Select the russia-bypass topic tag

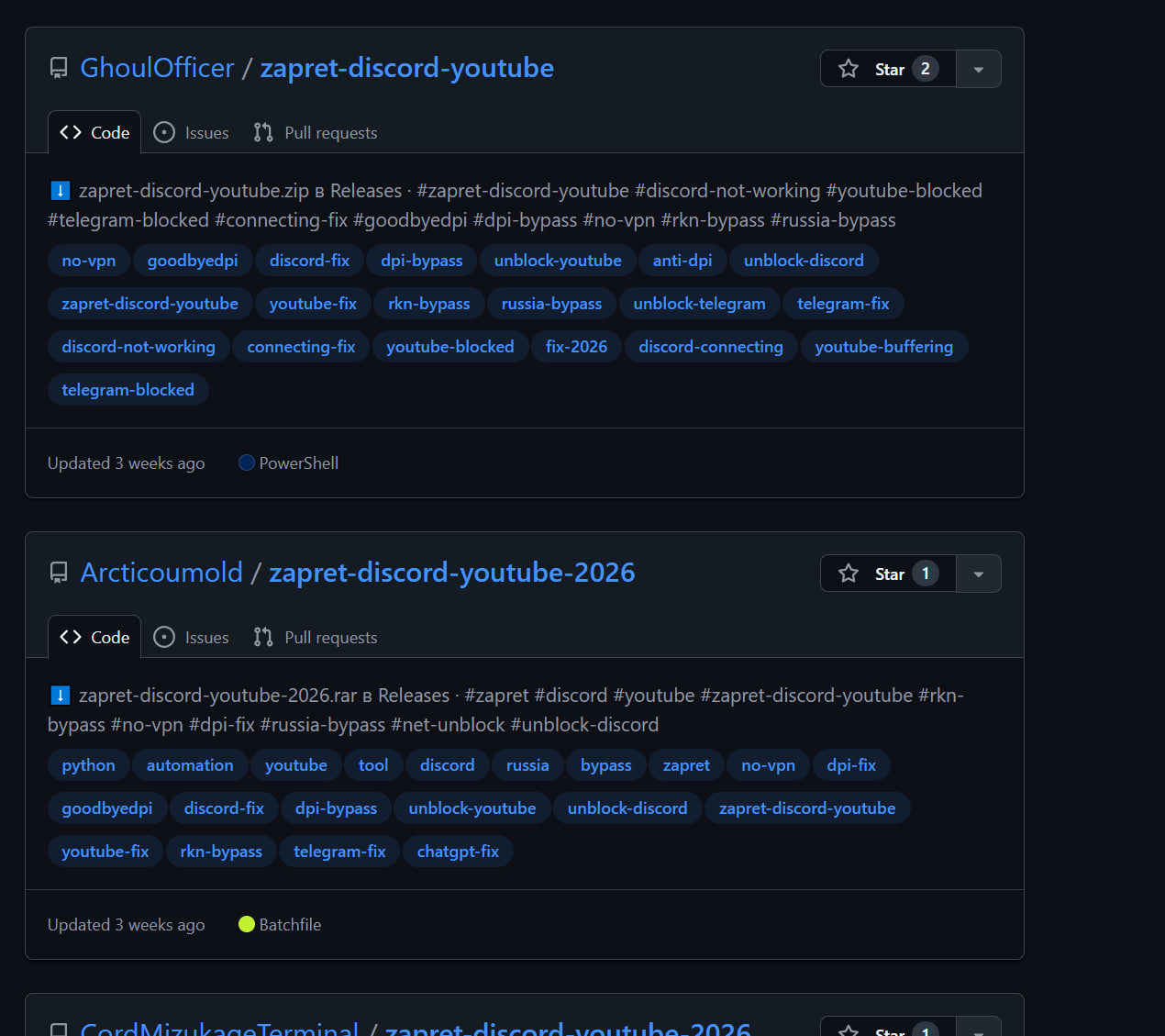point(551,304)
